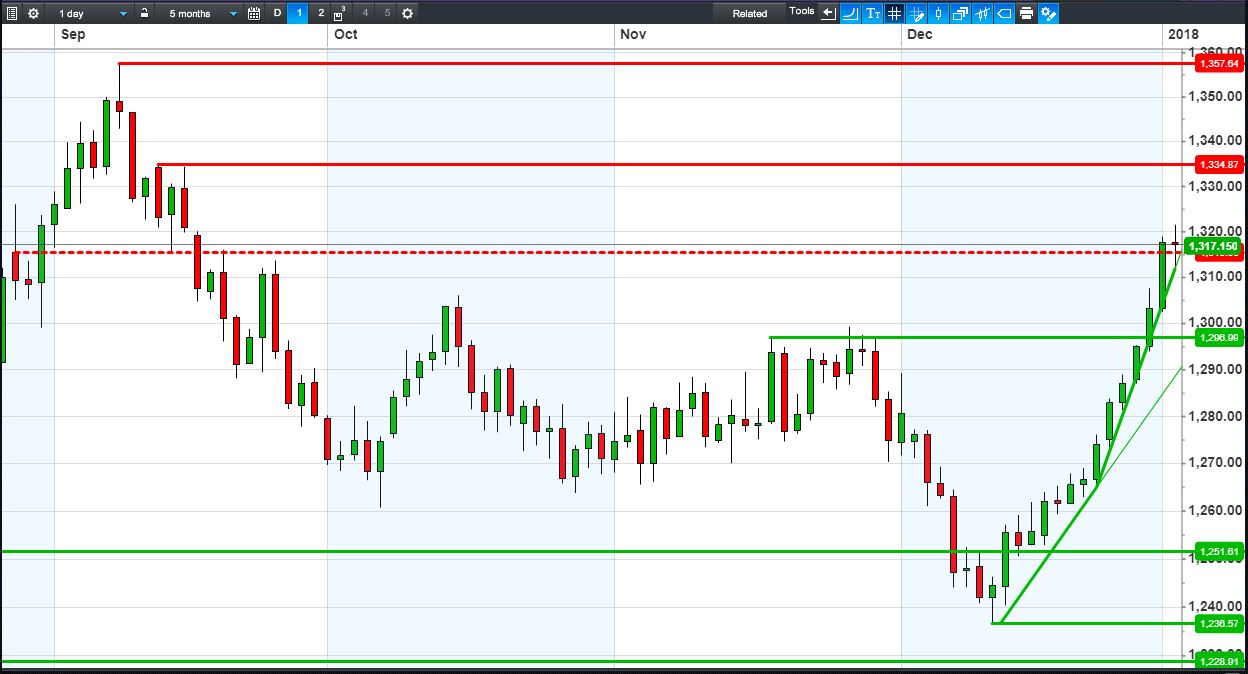The width and height of the screenshot is (1248, 674).
Task: Select the 1,251.61 green support label
Action: tap(1218, 552)
